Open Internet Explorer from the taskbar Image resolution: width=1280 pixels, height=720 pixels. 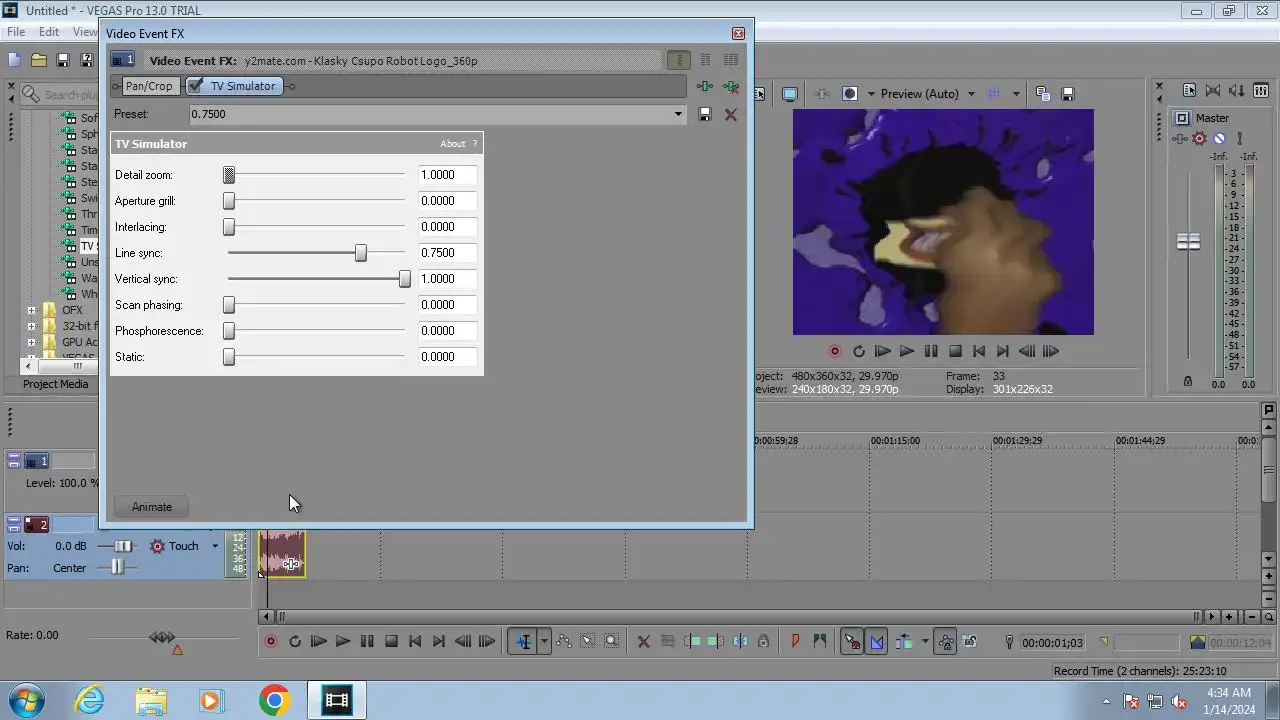(x=90, y=700)
